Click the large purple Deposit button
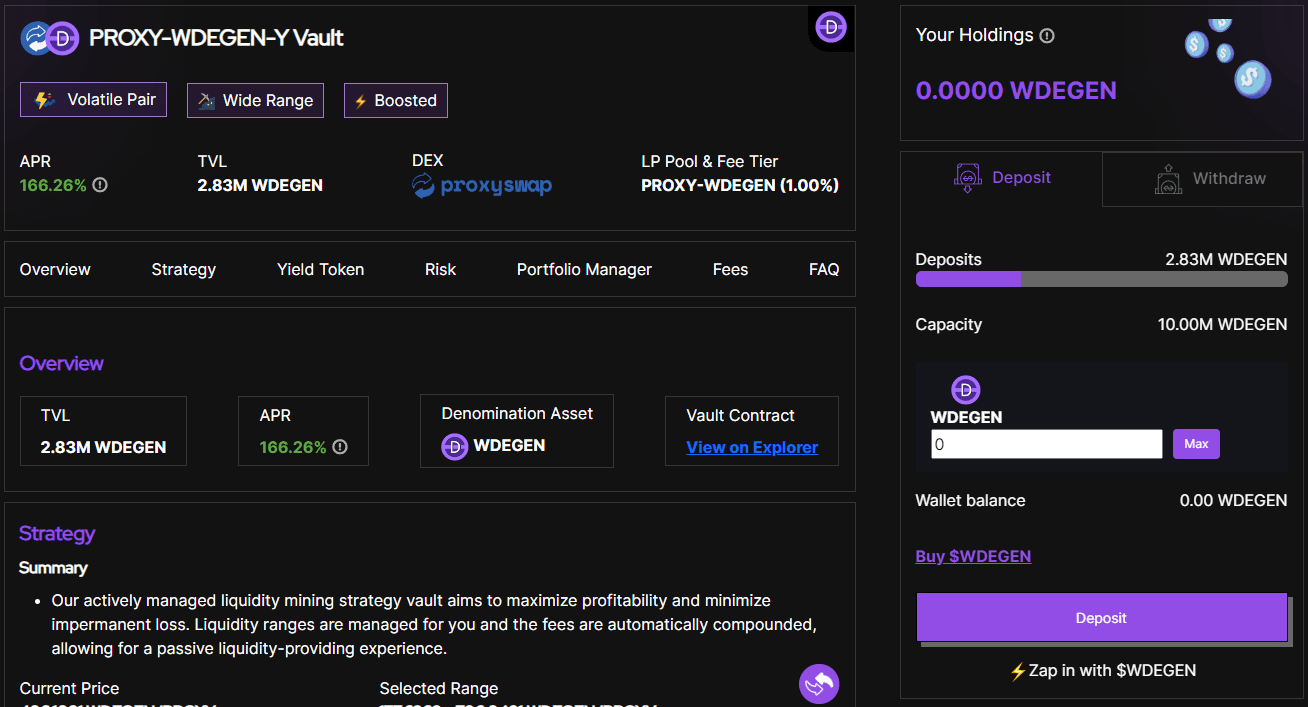This screenshot has width=1308, height=707. click(x=1101, y=618)
